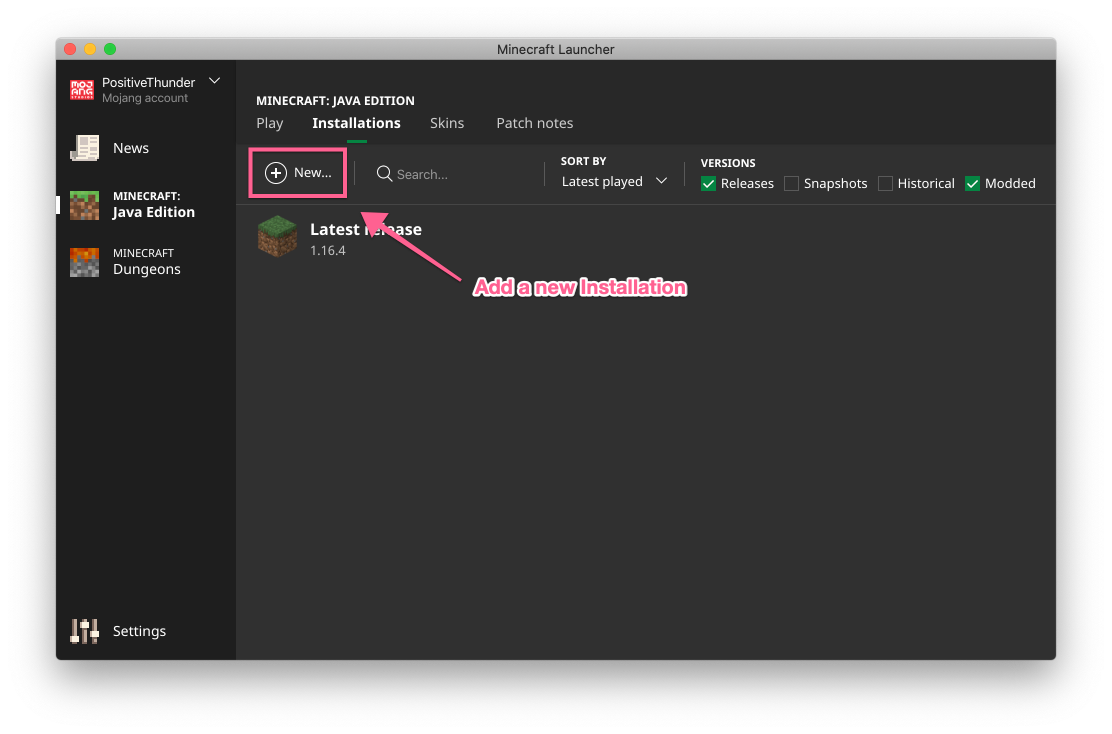1112x734 pixels.
Task: Click the PositiveThunder account name
Action: 148,82
